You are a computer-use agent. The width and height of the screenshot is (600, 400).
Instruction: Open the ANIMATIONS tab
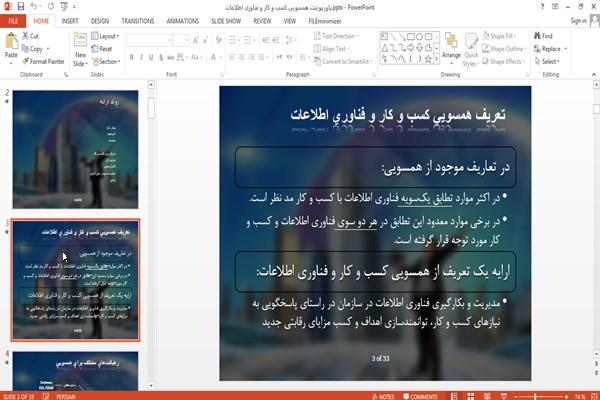(x=183, y=21)
